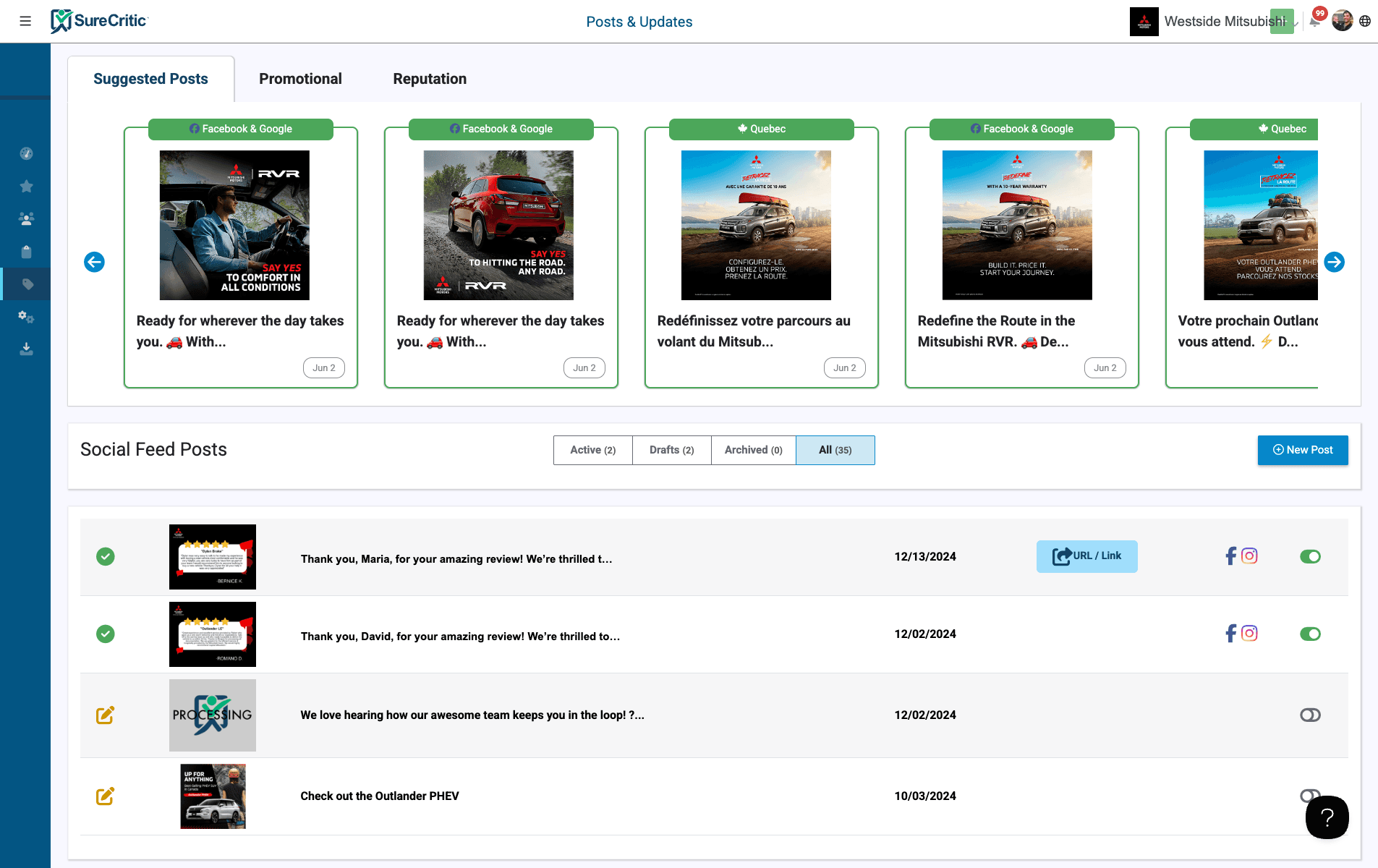Screen dimensions: 1378x868
Task: Click 'Check out the Outlander PHEV' text
Action: [x=380, y=796]
